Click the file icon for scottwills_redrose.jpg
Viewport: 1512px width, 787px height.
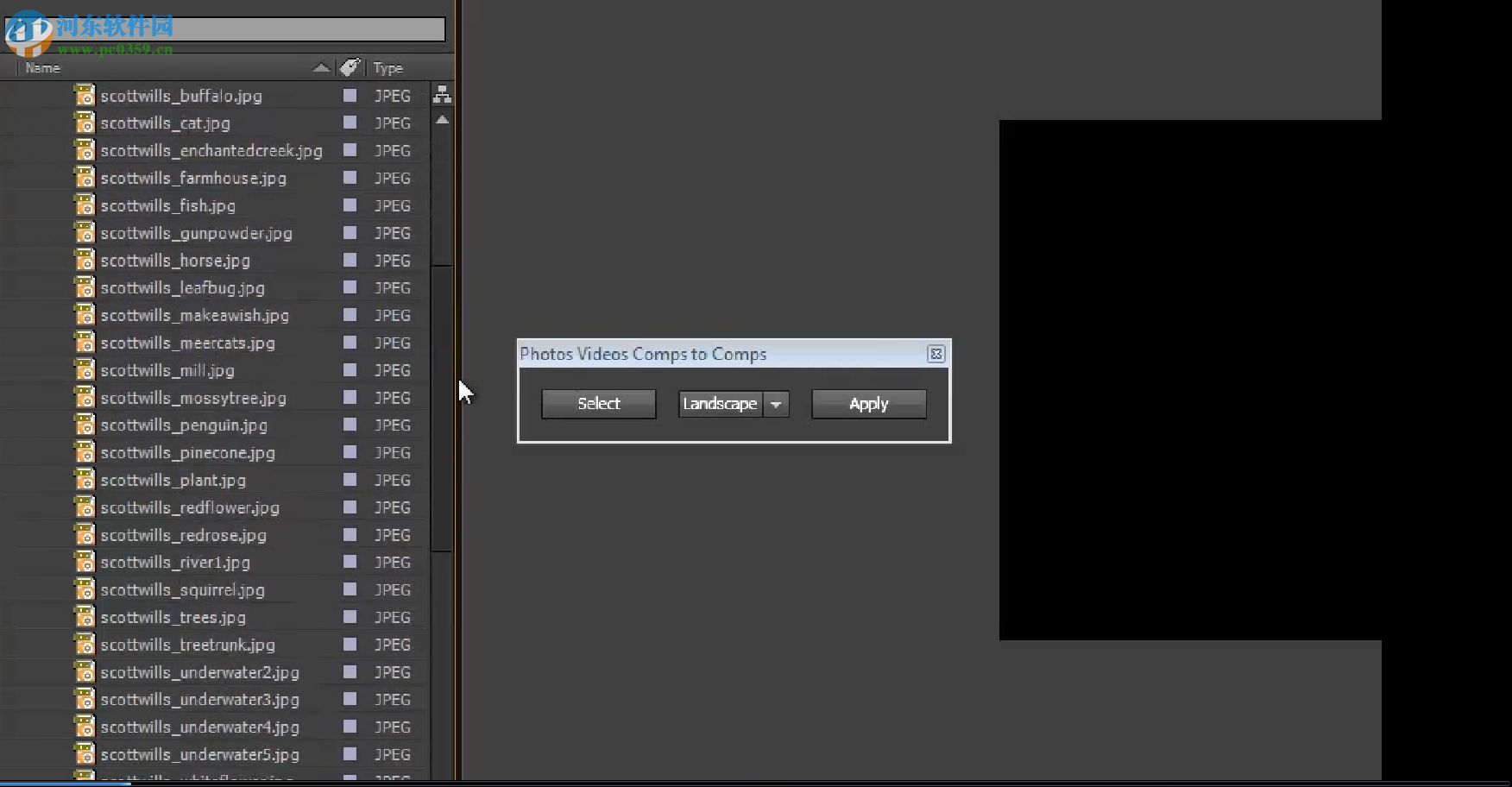(85, 535)
